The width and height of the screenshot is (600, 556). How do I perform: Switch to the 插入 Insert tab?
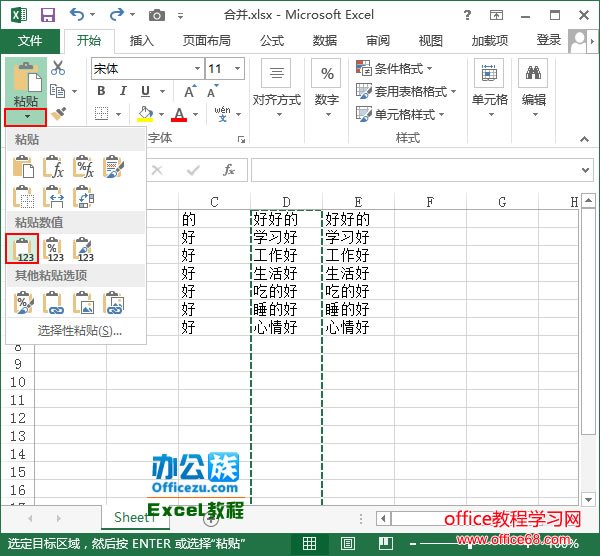pos(141,40)
